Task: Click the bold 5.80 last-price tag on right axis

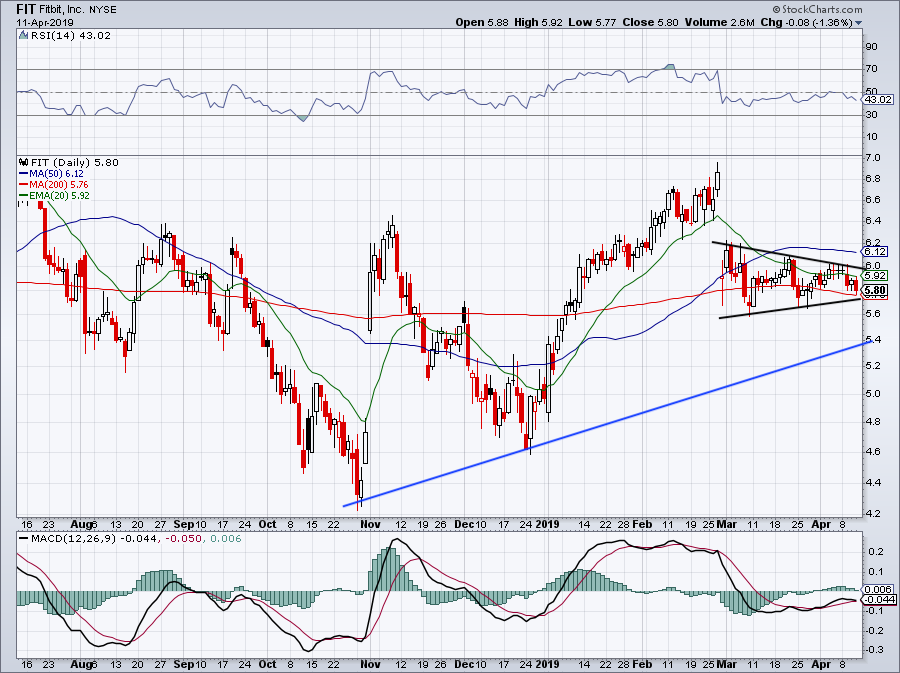Action: (876, 290)
